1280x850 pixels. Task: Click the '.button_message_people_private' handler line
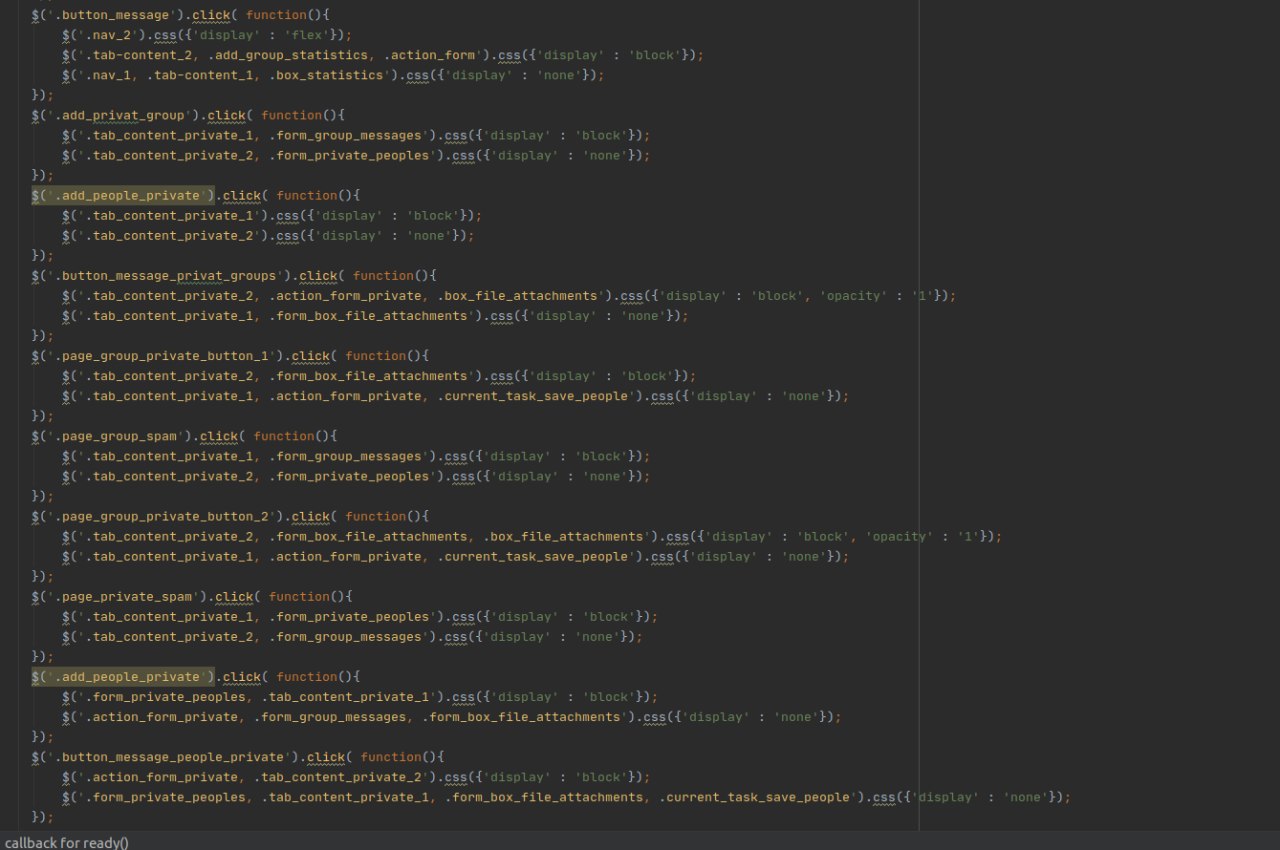[237, 756]
